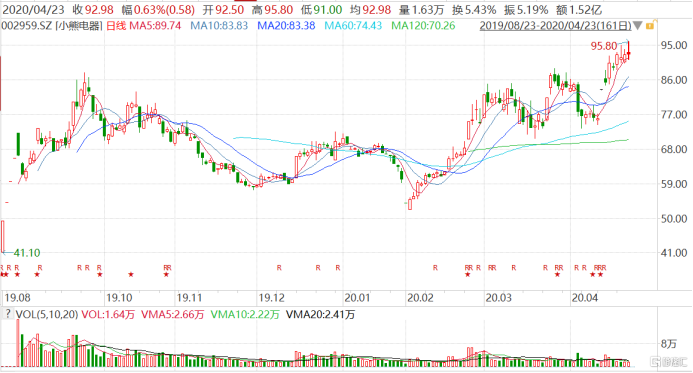693x373 pixels.
Task: Click the VMA10:2.22万 value
Action: (x=245, y=315)
